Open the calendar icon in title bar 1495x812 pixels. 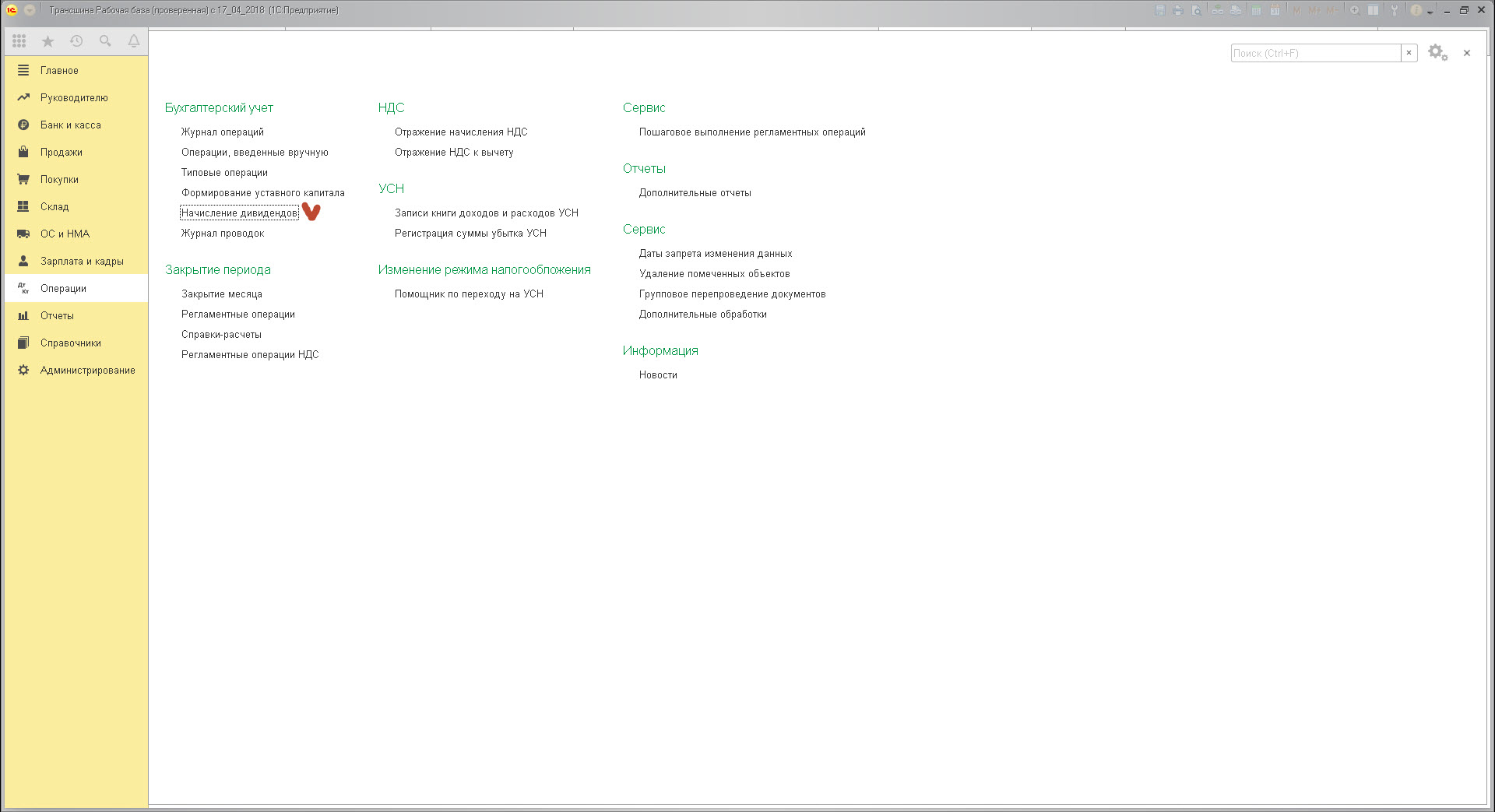pyautogui.click(x=1275, y=10)
